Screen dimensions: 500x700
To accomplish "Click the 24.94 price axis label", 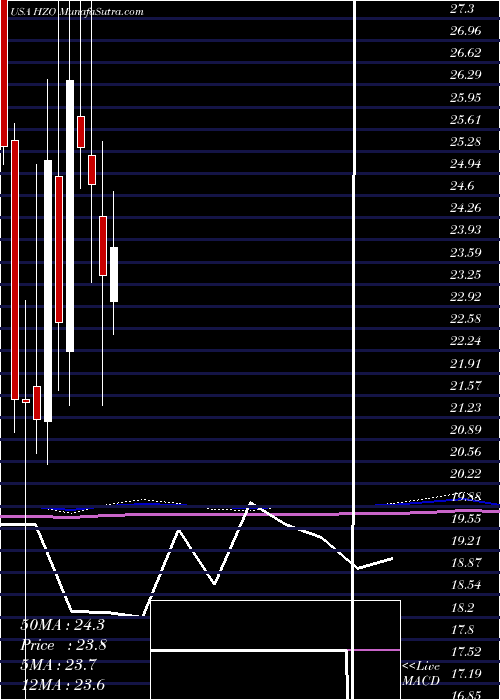I will pyautogui.click(x=466, y=164).
